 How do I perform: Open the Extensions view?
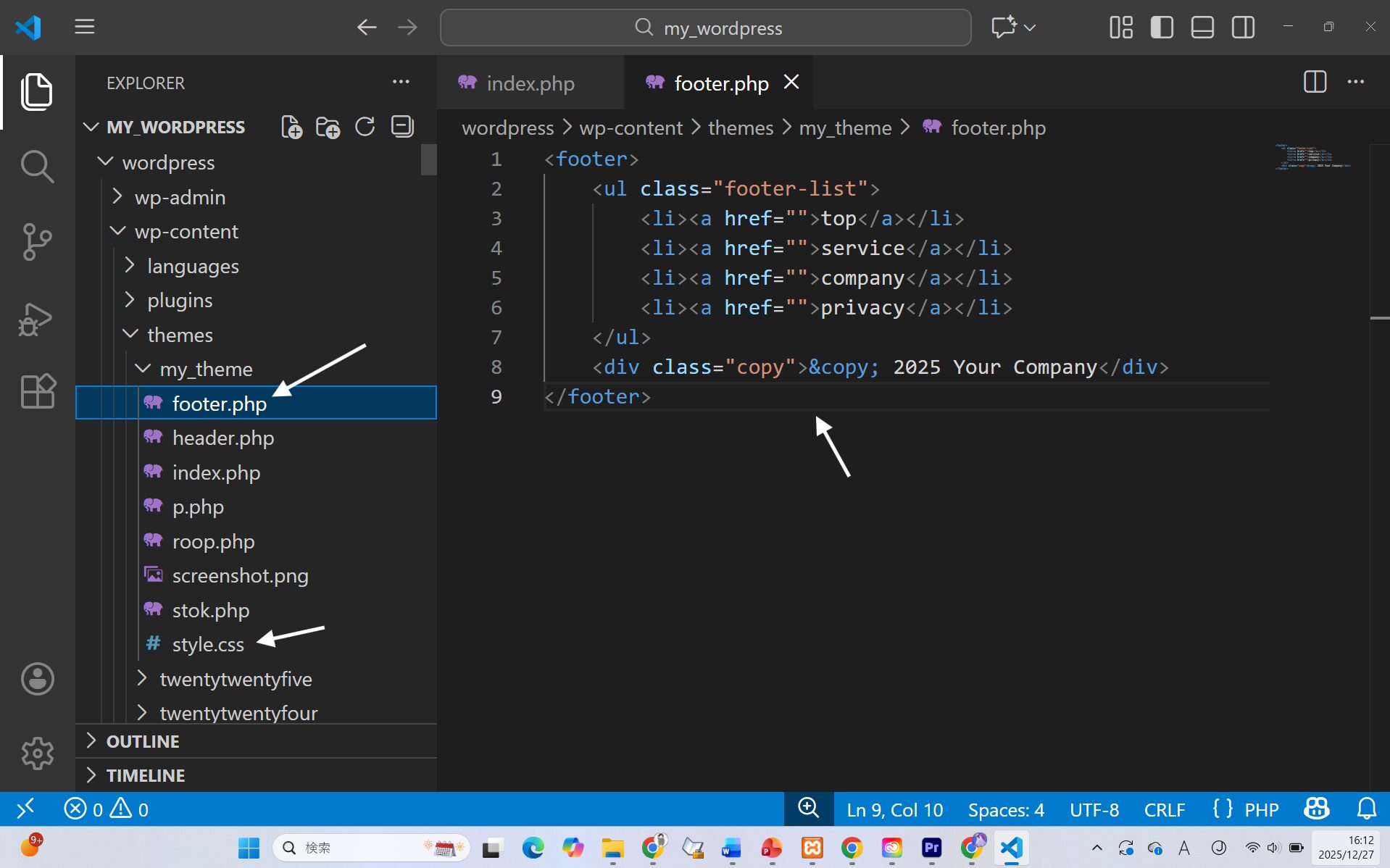(37, 391)
